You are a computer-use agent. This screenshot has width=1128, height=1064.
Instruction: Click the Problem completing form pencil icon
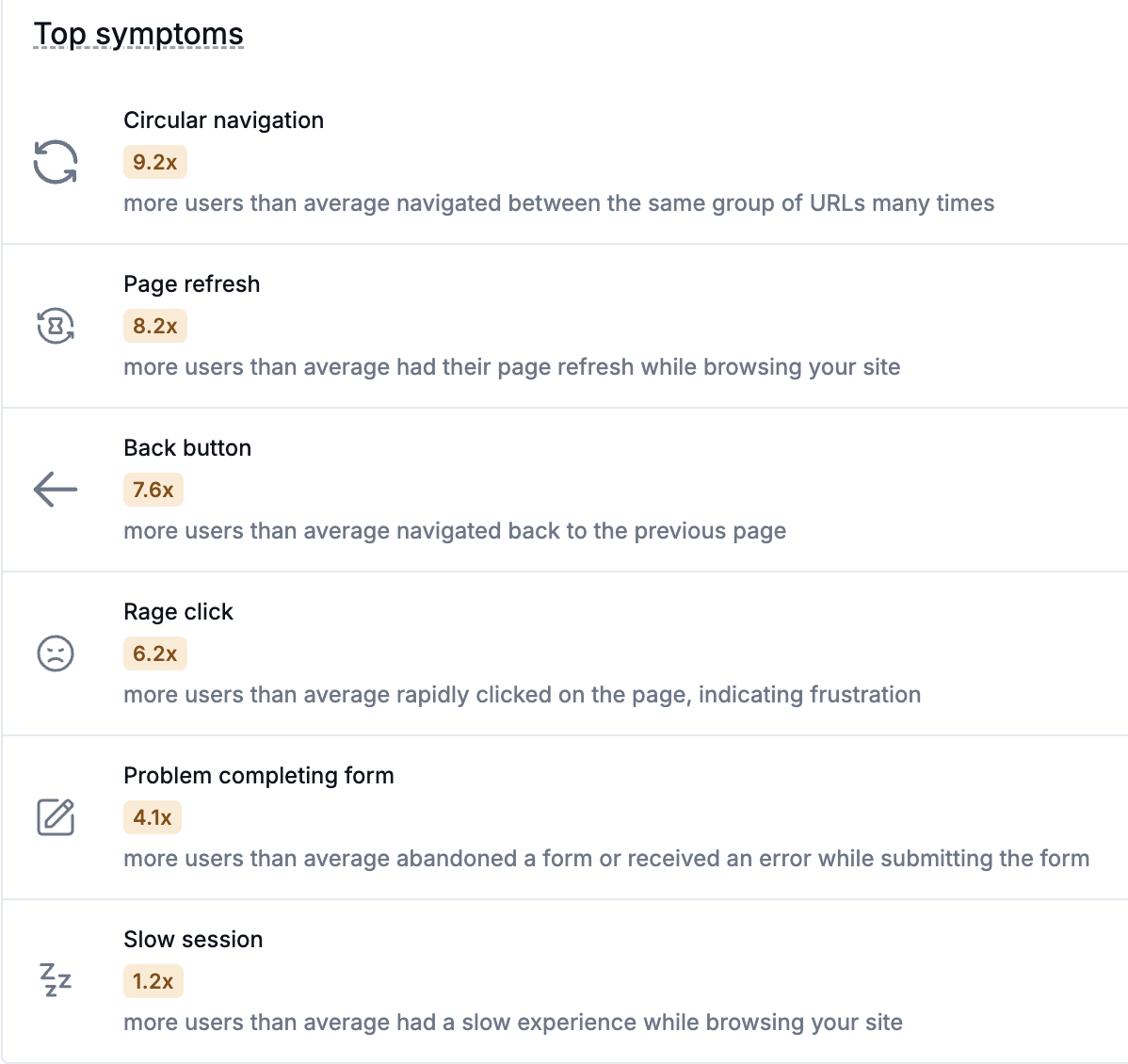pyautogui.click(x=56, y=817)
